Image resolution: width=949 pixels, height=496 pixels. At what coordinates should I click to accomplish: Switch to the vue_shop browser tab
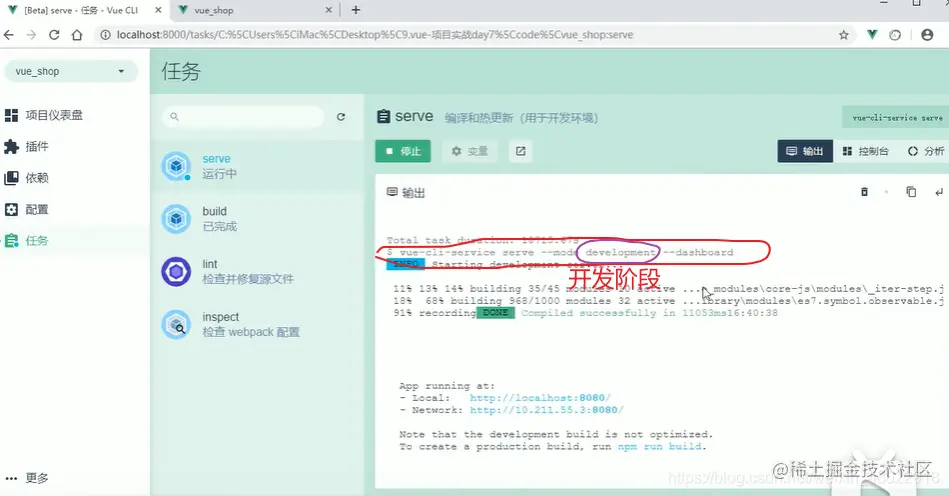coord(254,10)
